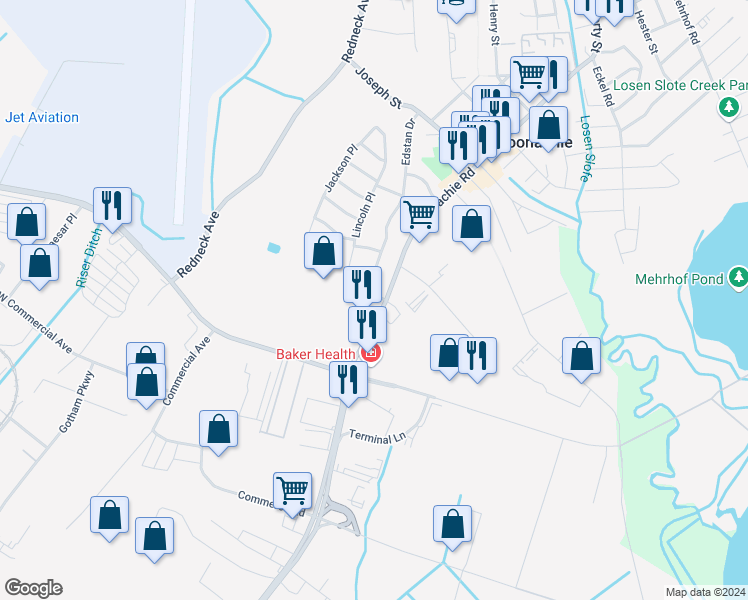Click the Mehrhof Pond park tree icon
Viewport: 748px width, 600px height.
point(739,278)
